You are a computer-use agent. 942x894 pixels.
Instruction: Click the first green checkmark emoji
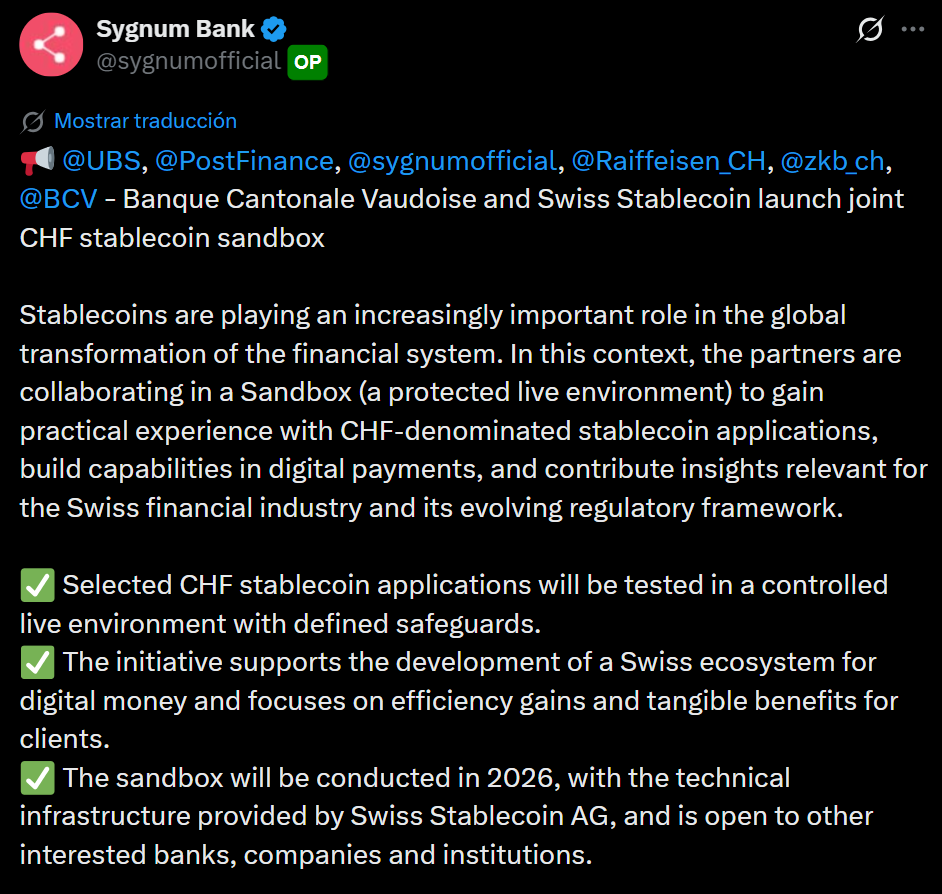click(37, 584)
